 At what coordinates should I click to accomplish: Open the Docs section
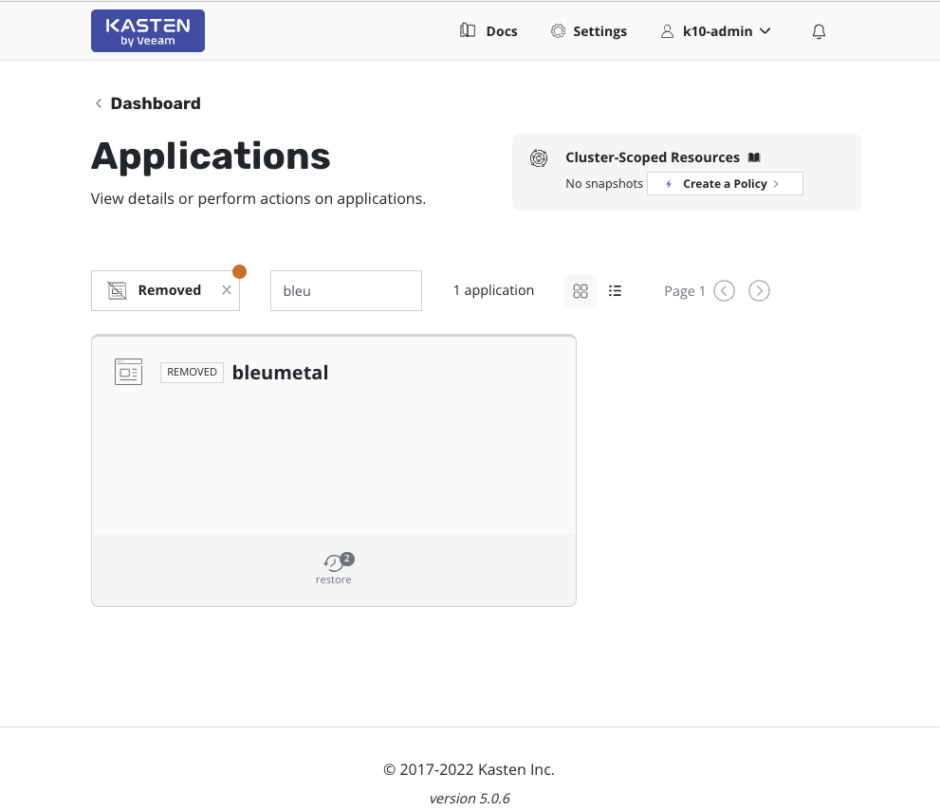pos(489,31)
